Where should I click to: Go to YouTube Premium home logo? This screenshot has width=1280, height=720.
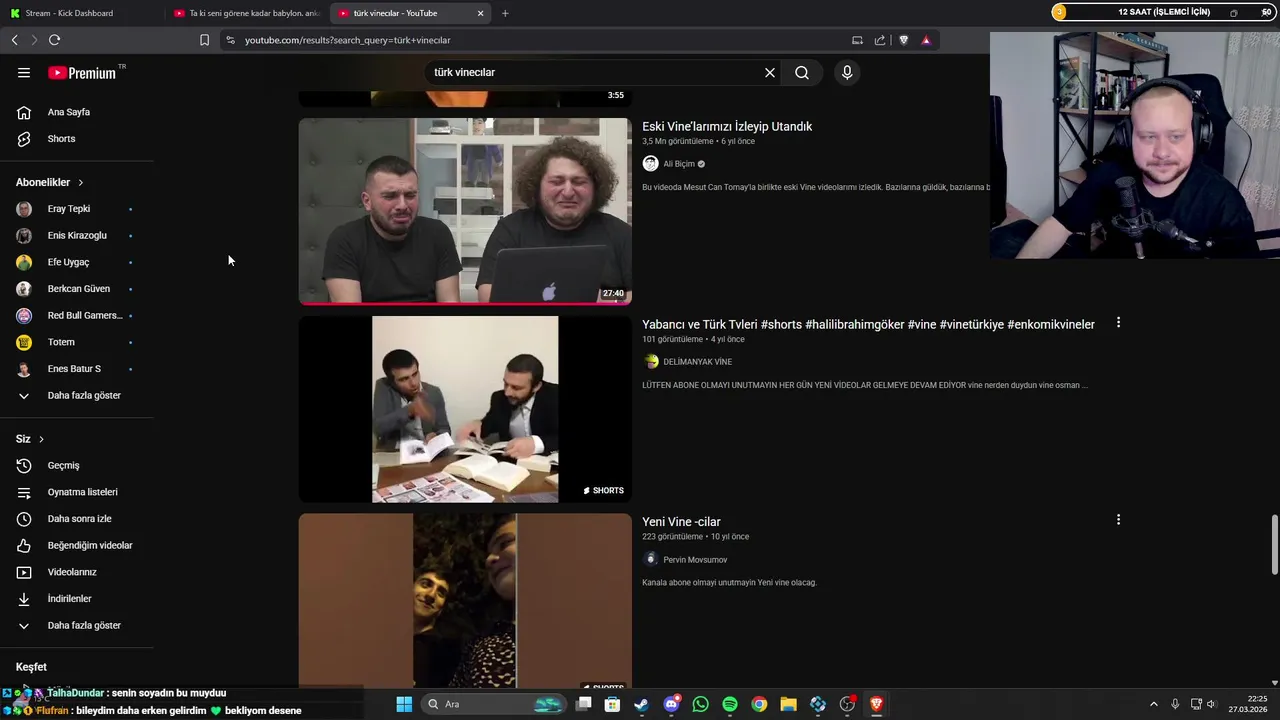click(x=83, y=73)
